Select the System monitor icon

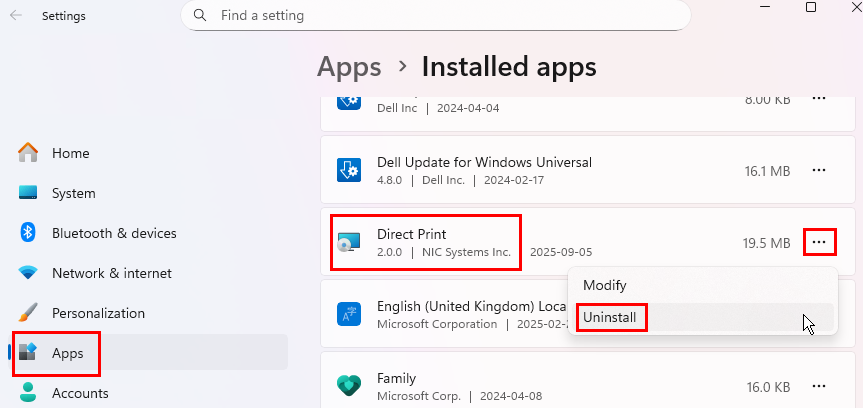tap(28, 193)
